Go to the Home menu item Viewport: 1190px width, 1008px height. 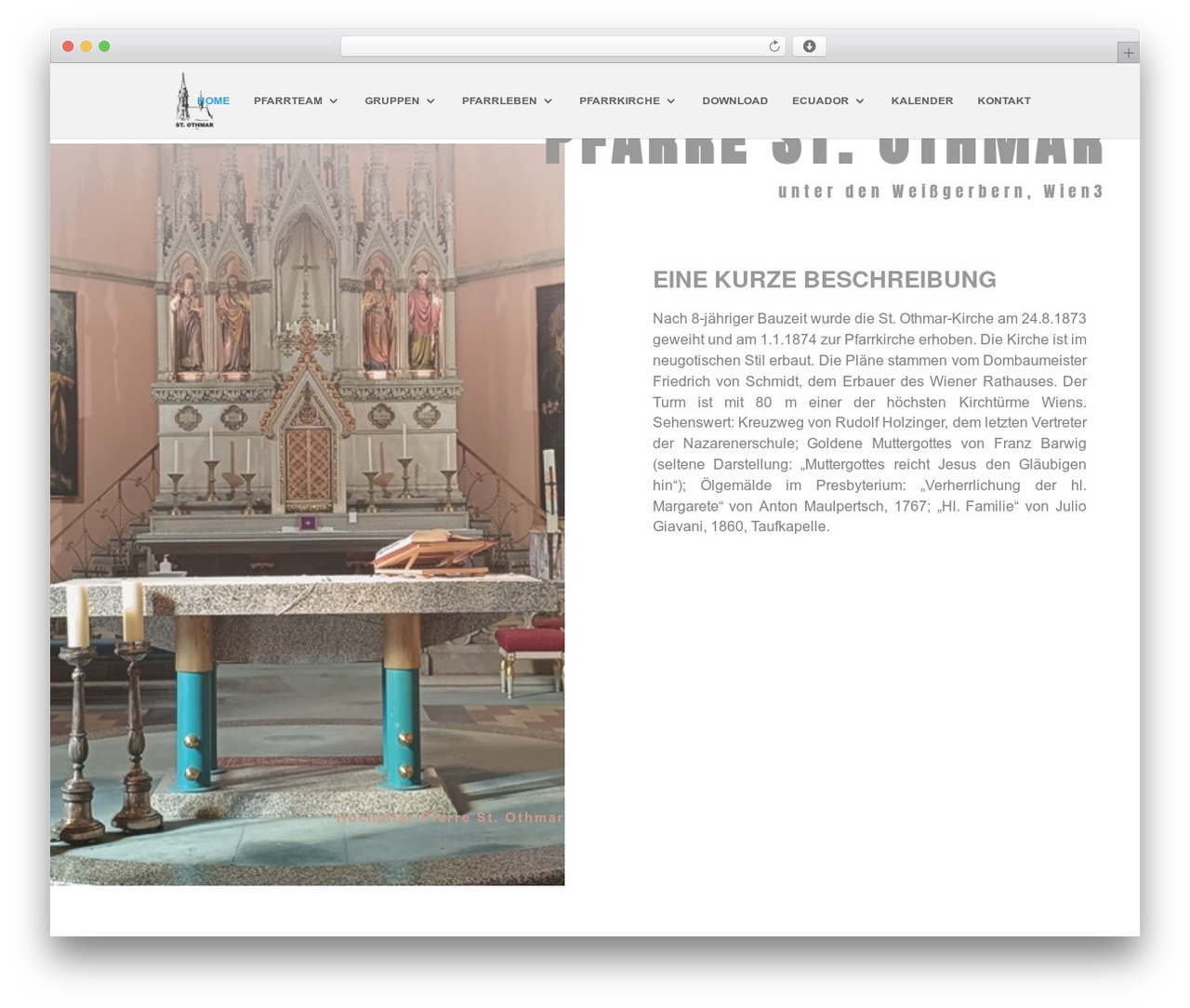pyautogui.click(x=214, y=100)
